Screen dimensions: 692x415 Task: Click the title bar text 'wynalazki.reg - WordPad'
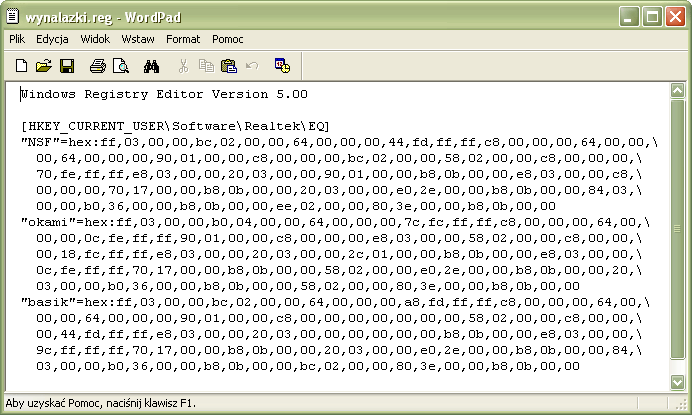coord(103,18)
